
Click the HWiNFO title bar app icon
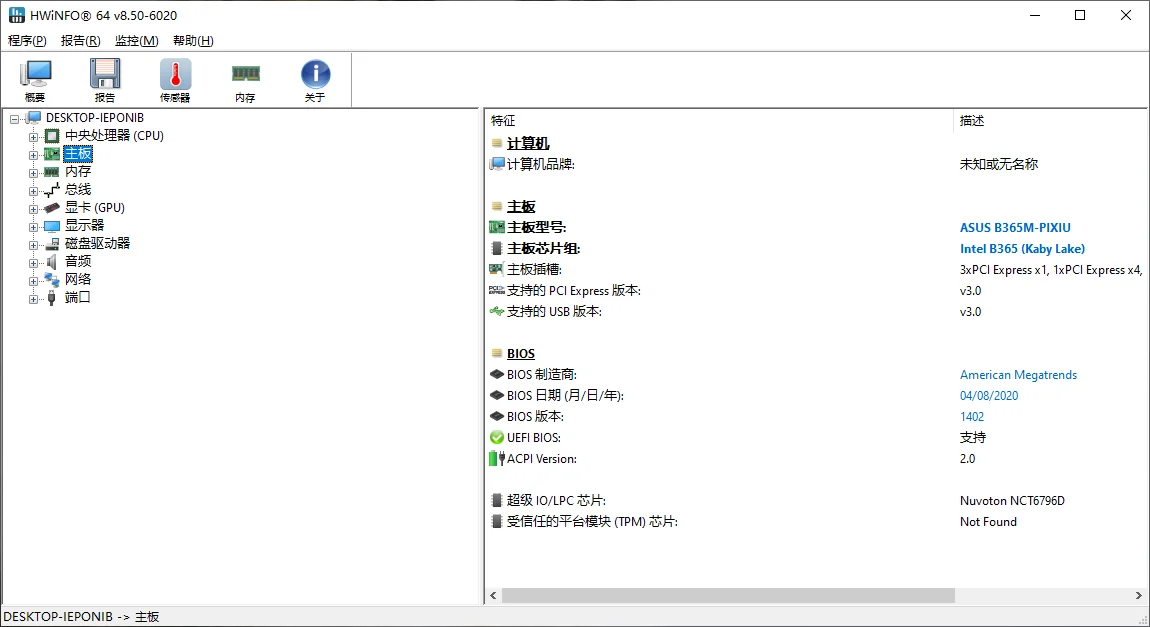click(x=16, y=15)
